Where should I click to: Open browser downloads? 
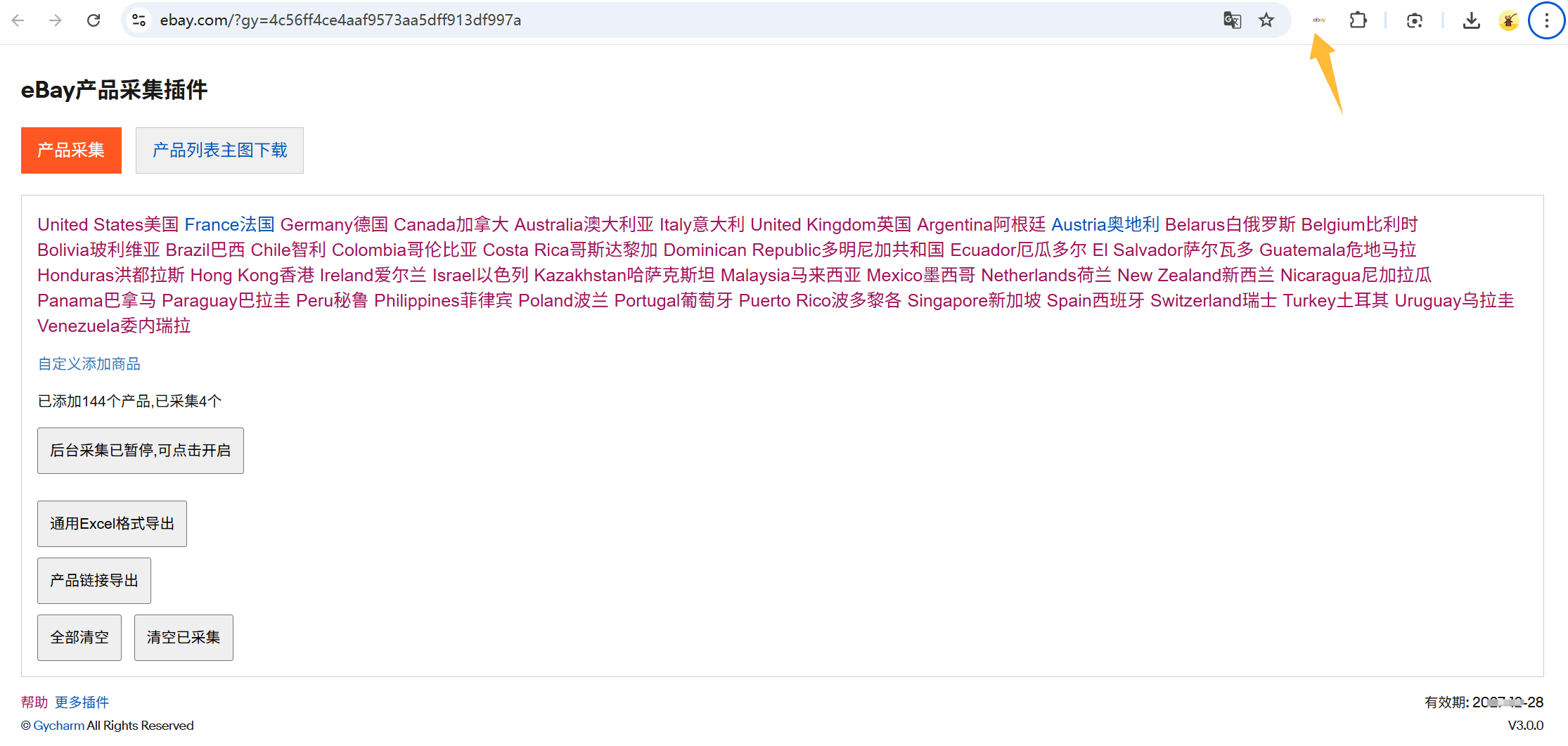point(1471,20)
